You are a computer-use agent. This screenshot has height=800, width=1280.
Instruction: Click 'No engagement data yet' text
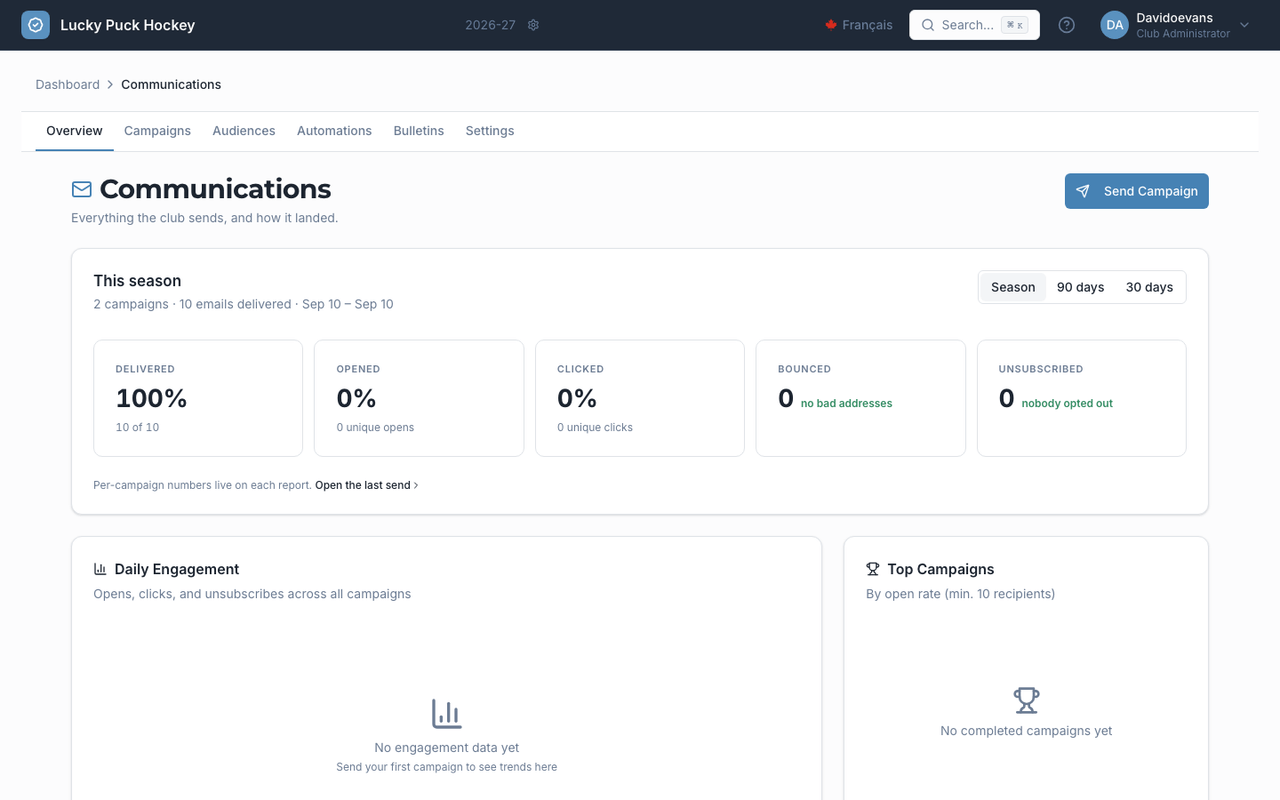point(447,747)
